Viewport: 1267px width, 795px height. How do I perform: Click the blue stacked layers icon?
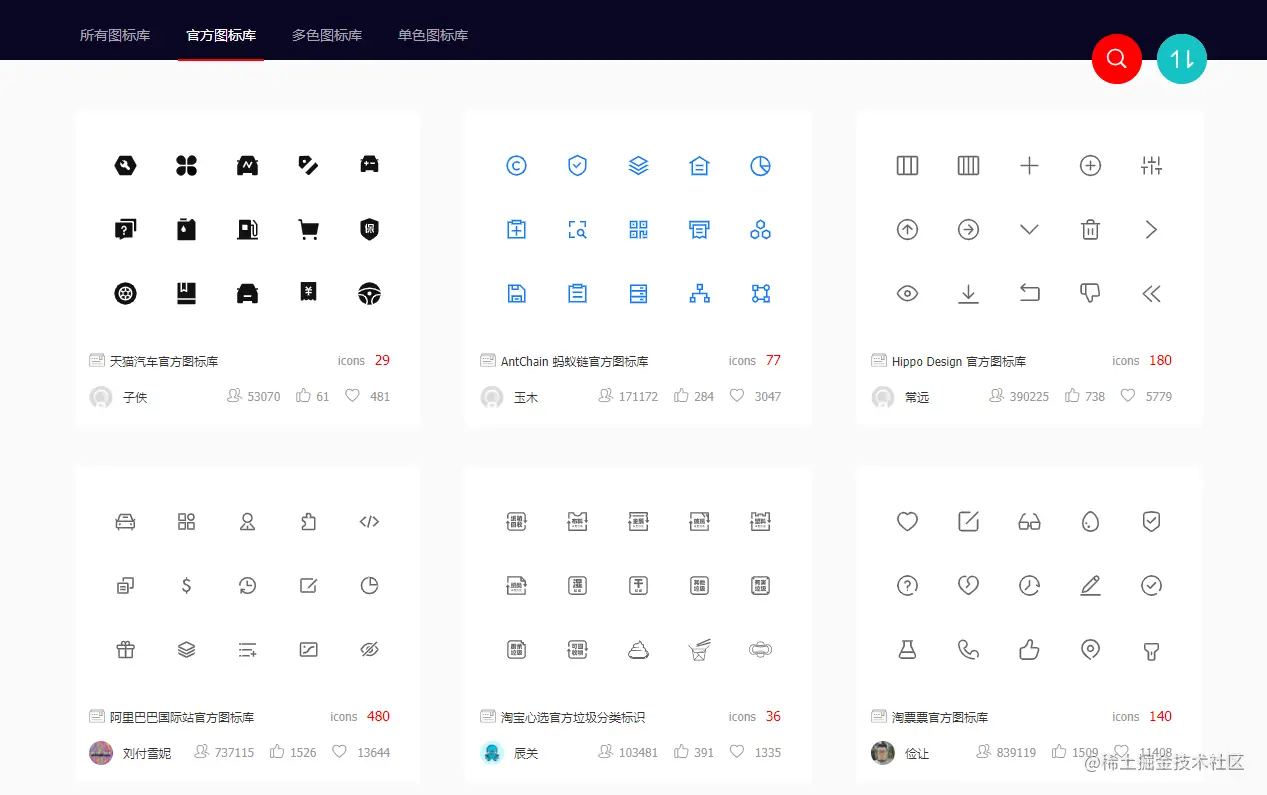638,166
